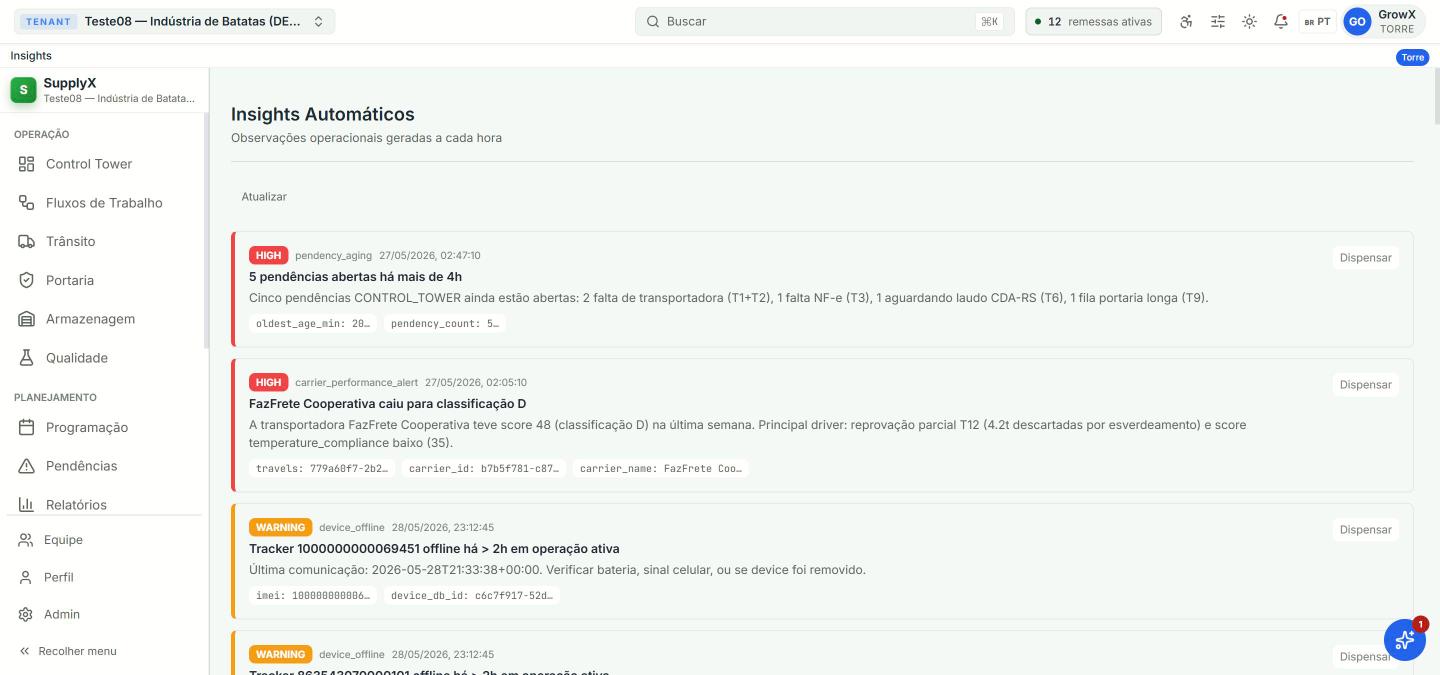Open the AI assistant sparkle button

(x=1404, y=640)
